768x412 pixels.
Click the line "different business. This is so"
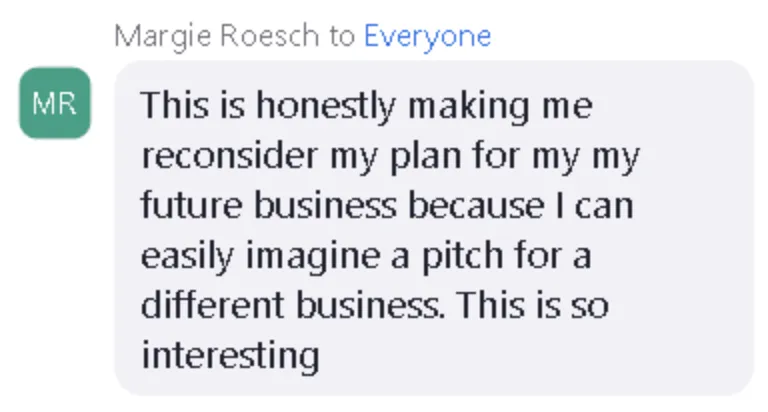[x=374, y=305]
